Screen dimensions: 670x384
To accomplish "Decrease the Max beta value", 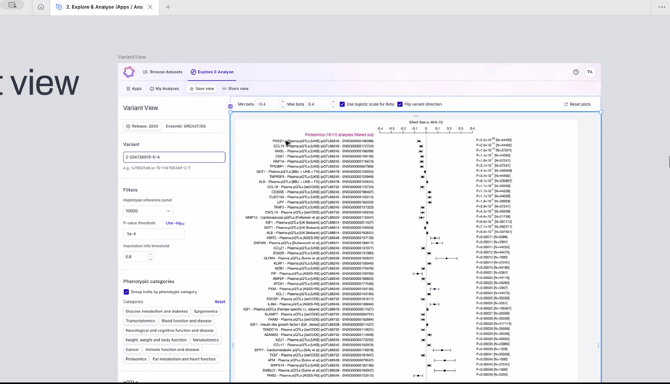I will point(332,106).
